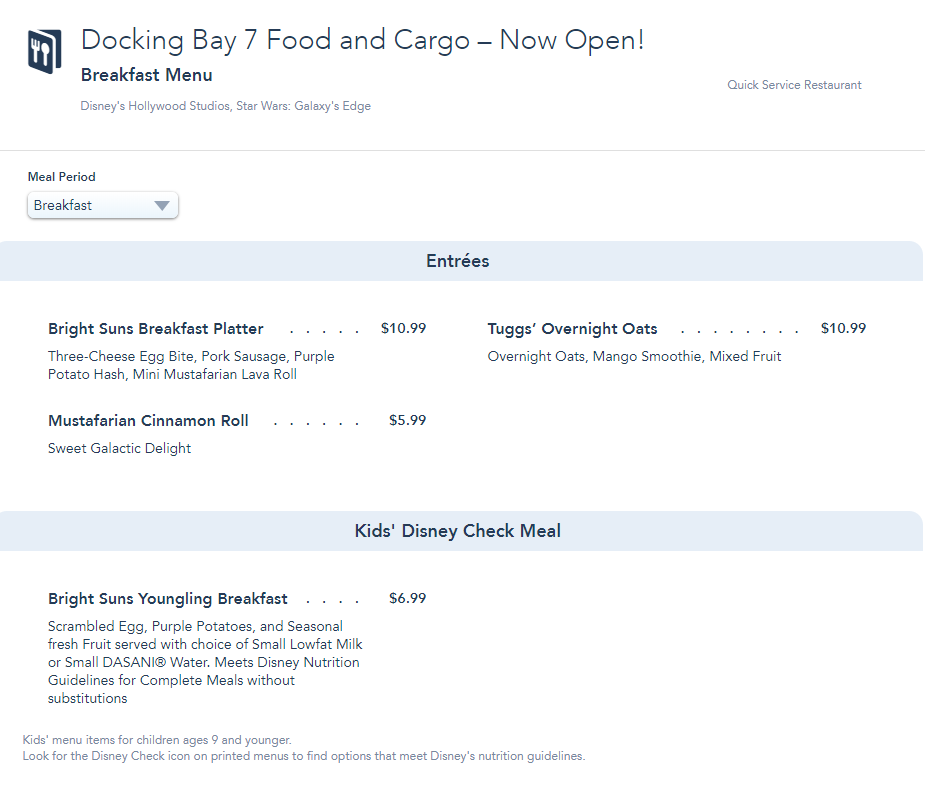The image size is (925, 803).
Task: Click the Docking Bay 7 restaurant title
Action: 362,41
